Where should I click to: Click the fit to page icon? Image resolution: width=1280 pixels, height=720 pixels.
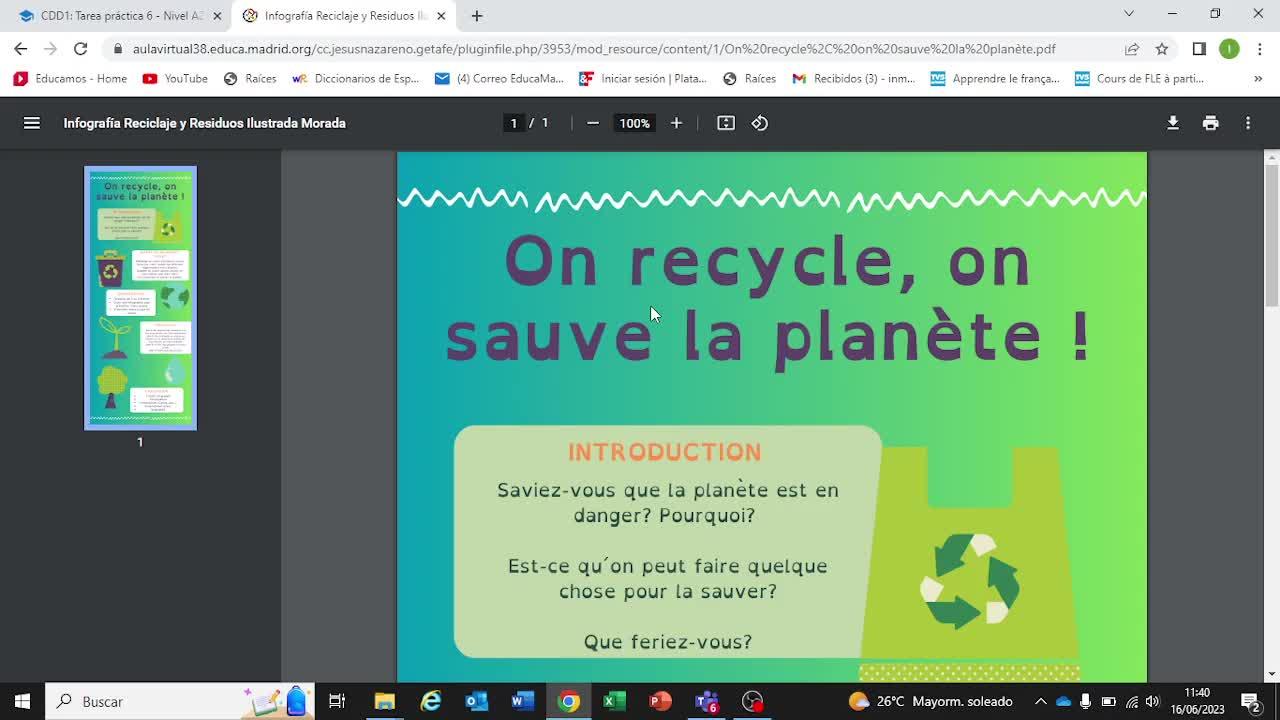726,123
